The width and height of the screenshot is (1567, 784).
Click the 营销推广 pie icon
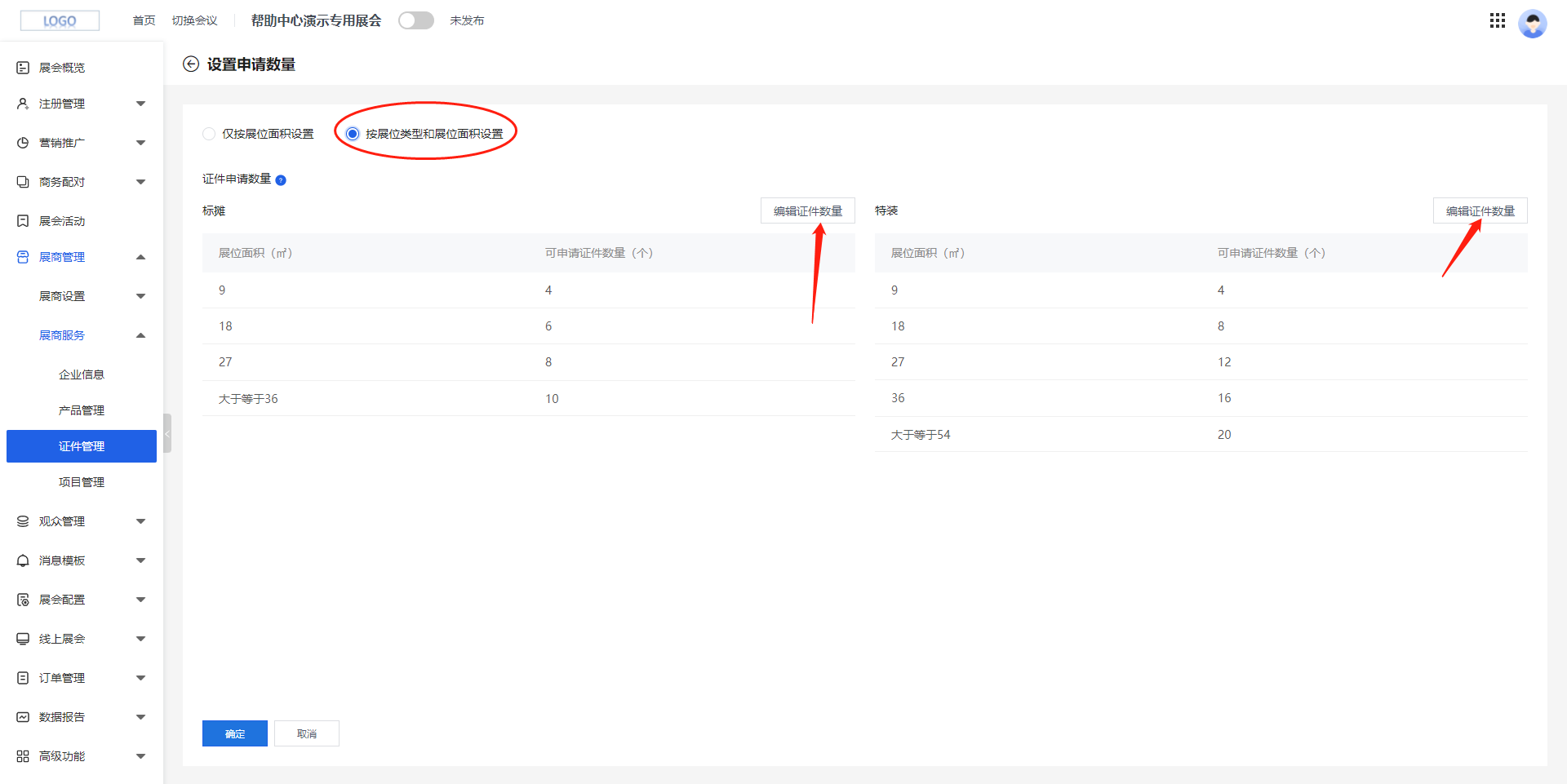point(23,143)
